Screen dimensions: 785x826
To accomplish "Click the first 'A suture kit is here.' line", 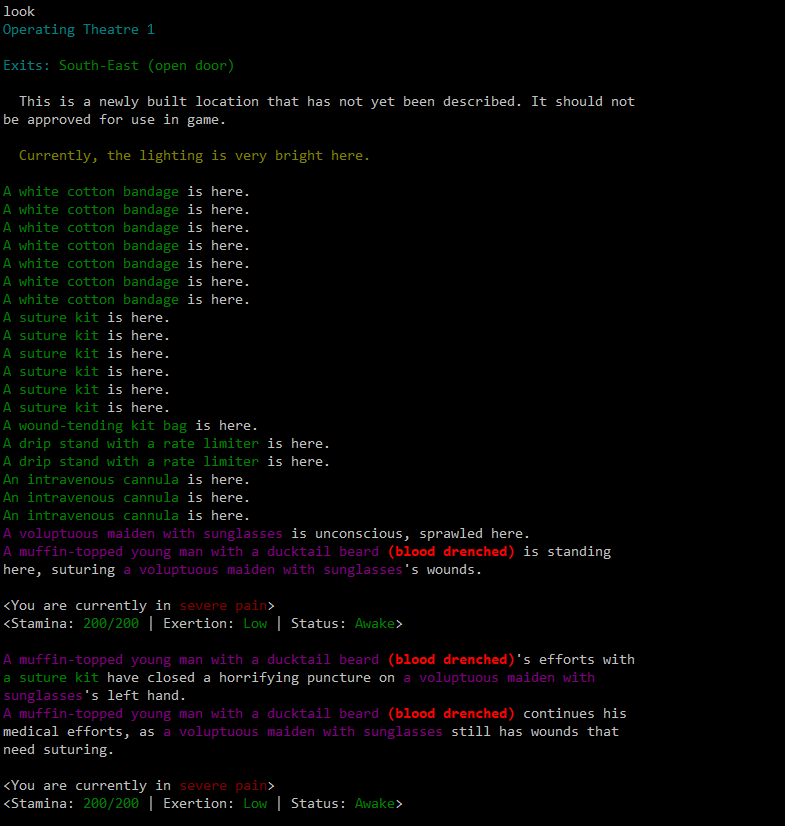I will tap(86, 318).
